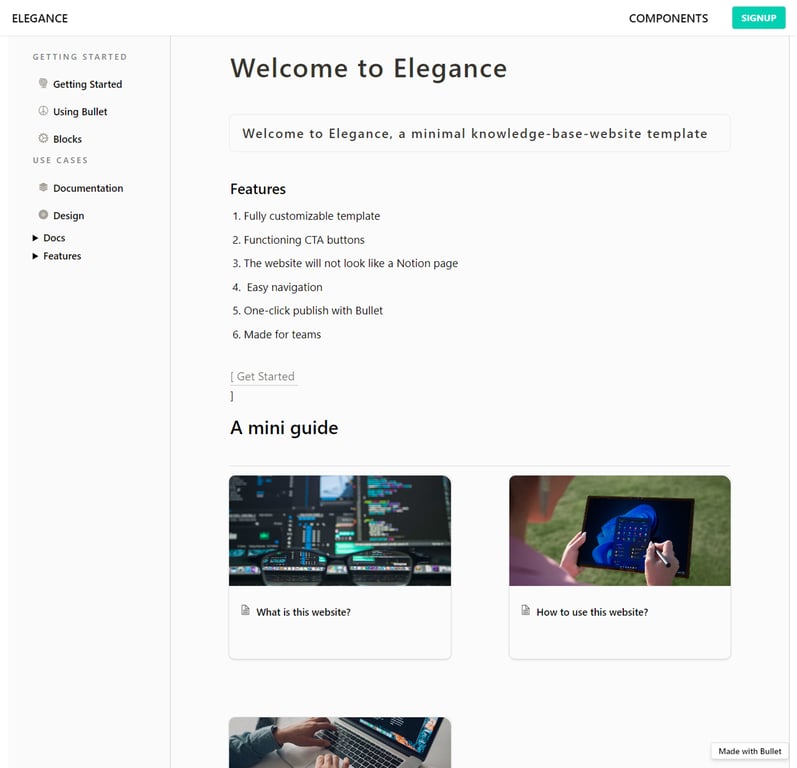
Task: Go to the Elegance home logo
Action: click(40, 18)
